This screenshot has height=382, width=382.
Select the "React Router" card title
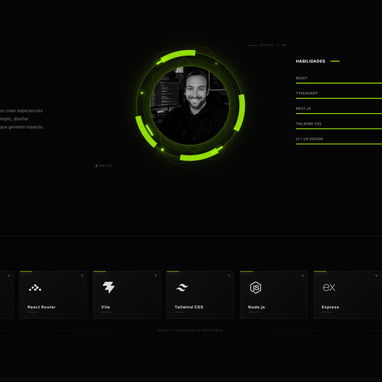click(x=42, y=307)
